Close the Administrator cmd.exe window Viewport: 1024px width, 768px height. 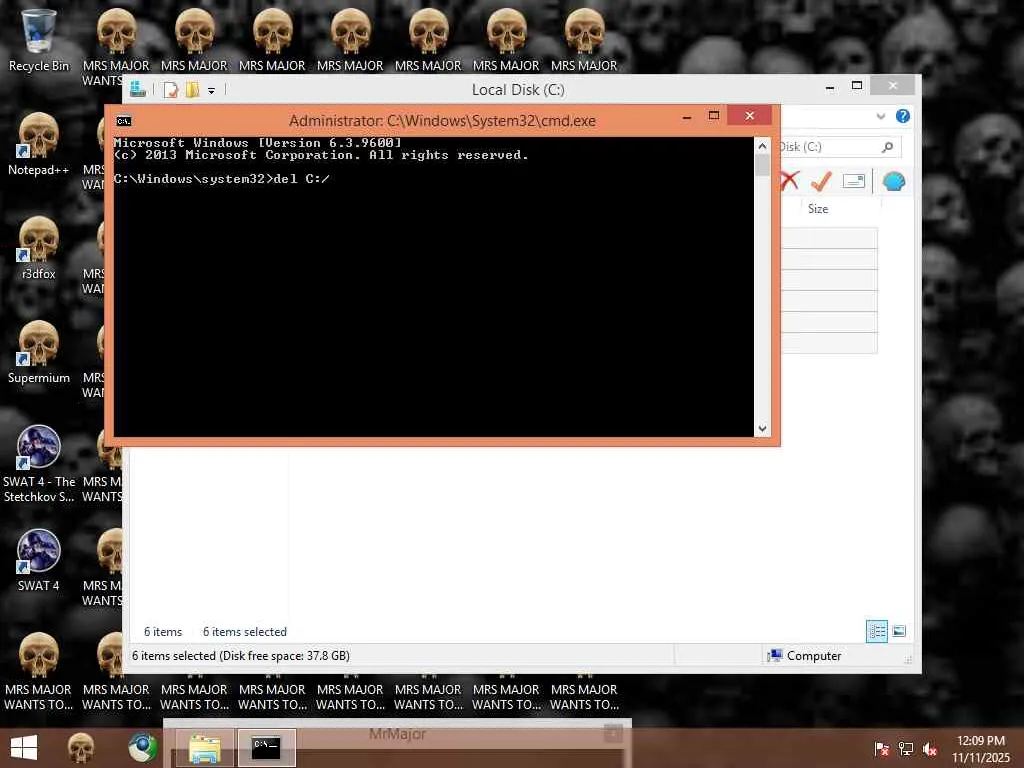tap(750, 115)
